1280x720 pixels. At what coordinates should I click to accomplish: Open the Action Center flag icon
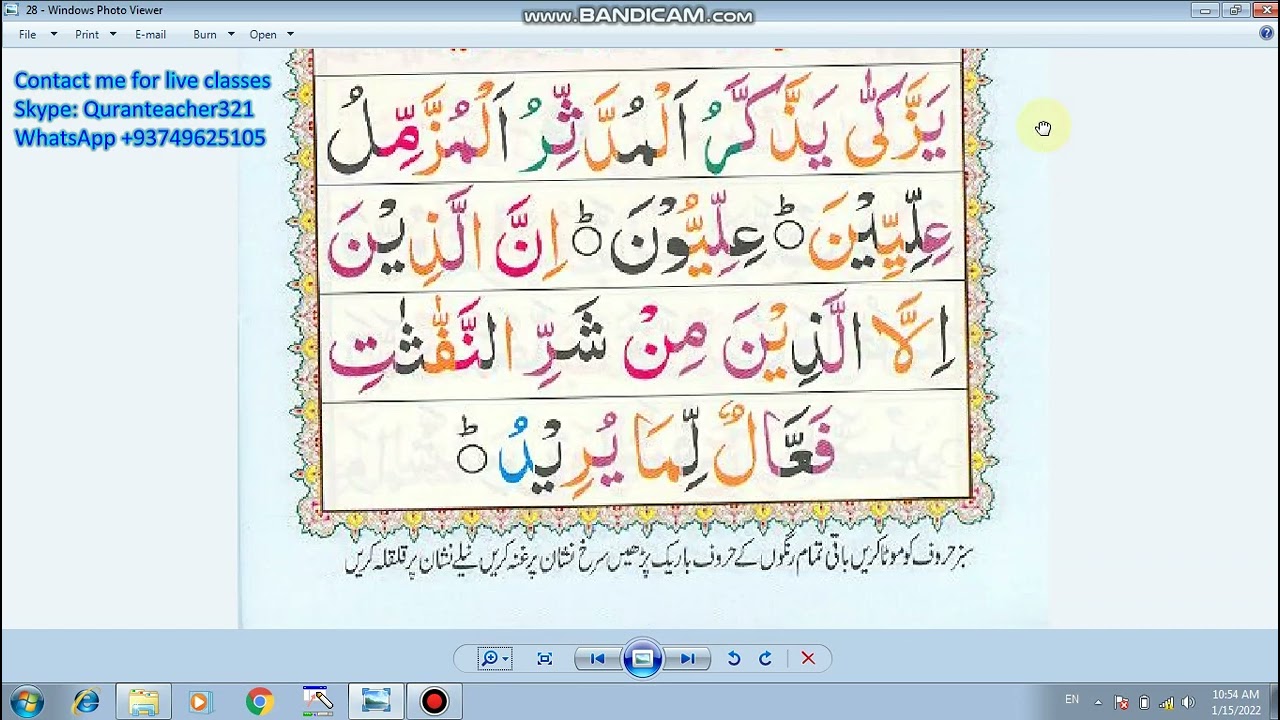click(x=1122, y=702)
